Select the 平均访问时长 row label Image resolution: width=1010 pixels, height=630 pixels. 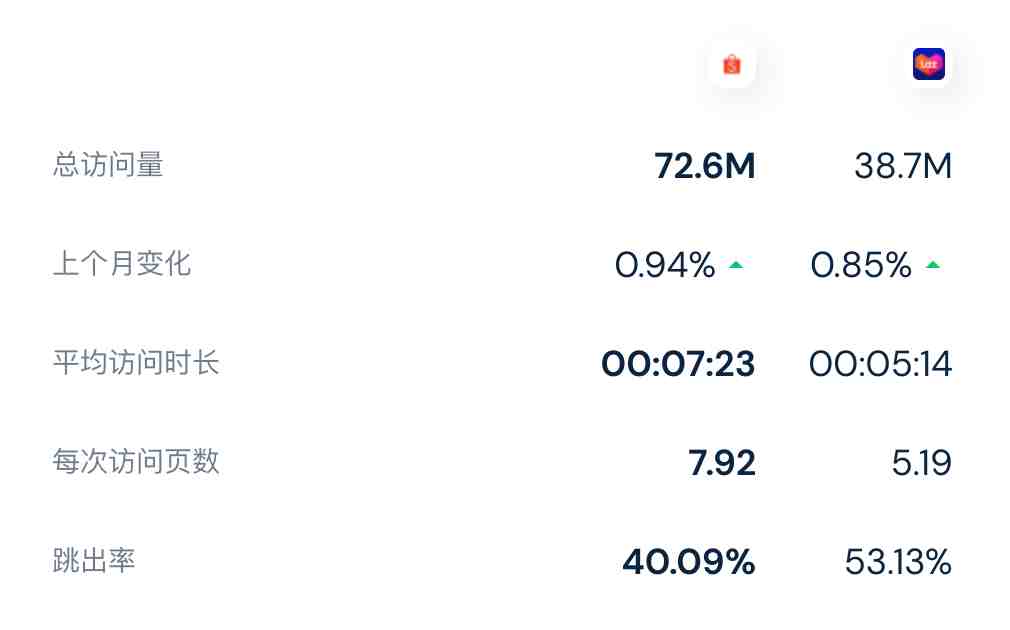[x=136, y=363]
